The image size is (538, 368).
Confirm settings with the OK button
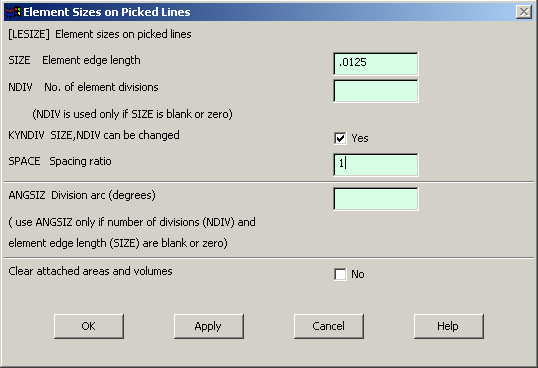89,326
